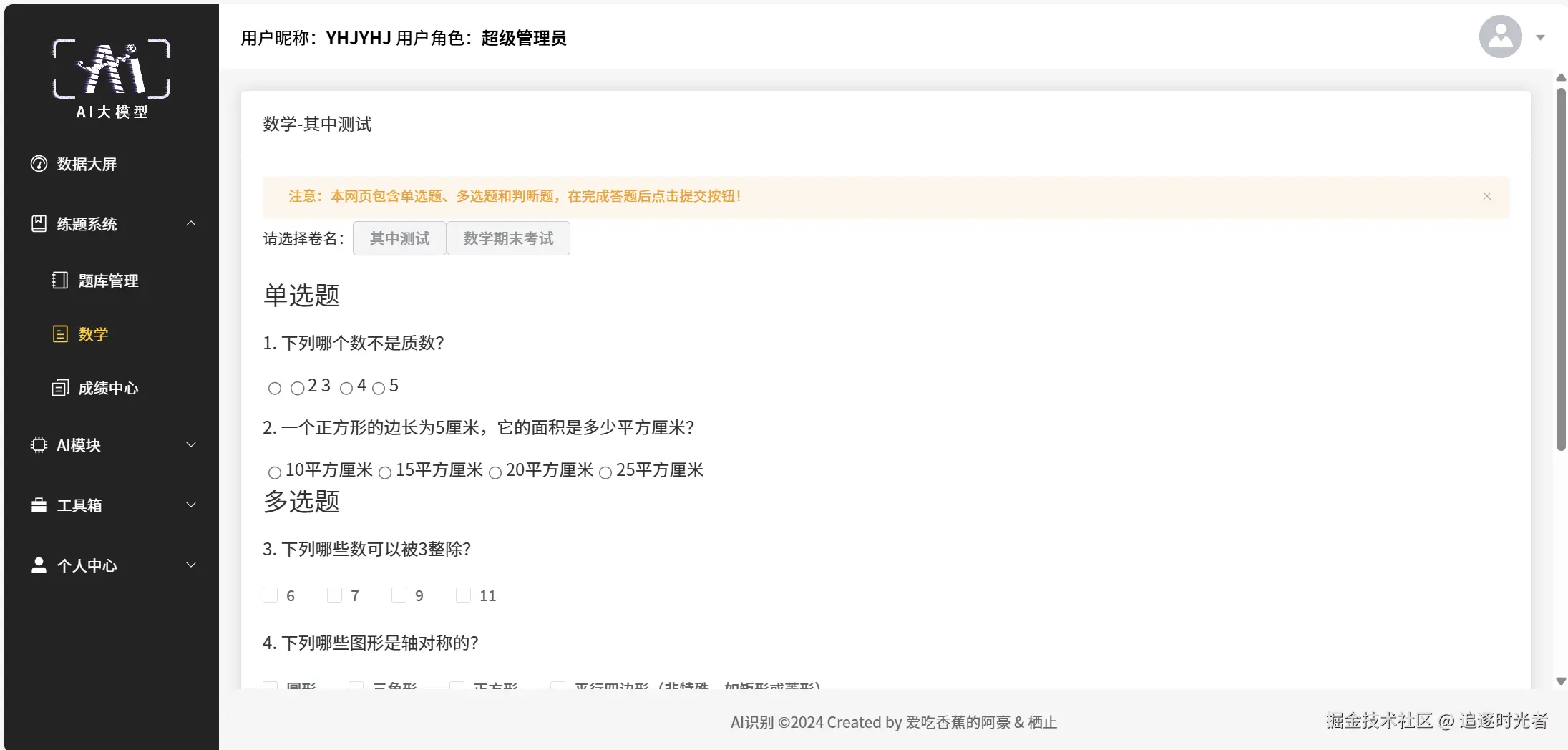Choose the 数学期末考试 paper
1568x750 pixels.
pyautogui.click(x=508, y=238)
